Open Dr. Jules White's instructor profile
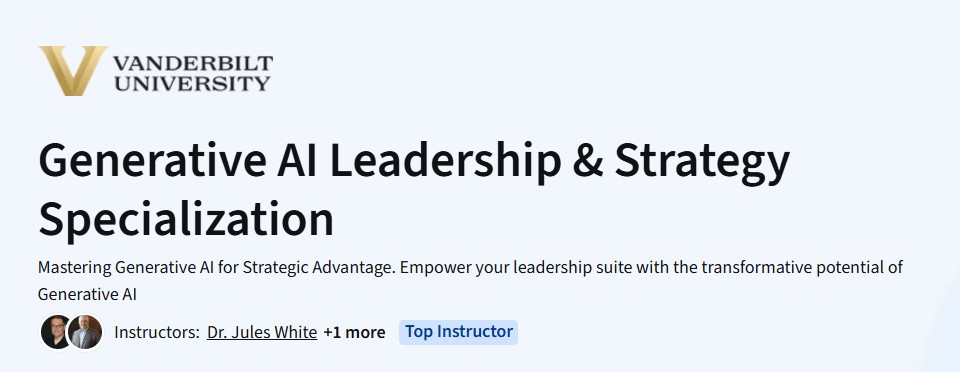The height and width of the screenshot is (372, 960). [x=262, y=332]
